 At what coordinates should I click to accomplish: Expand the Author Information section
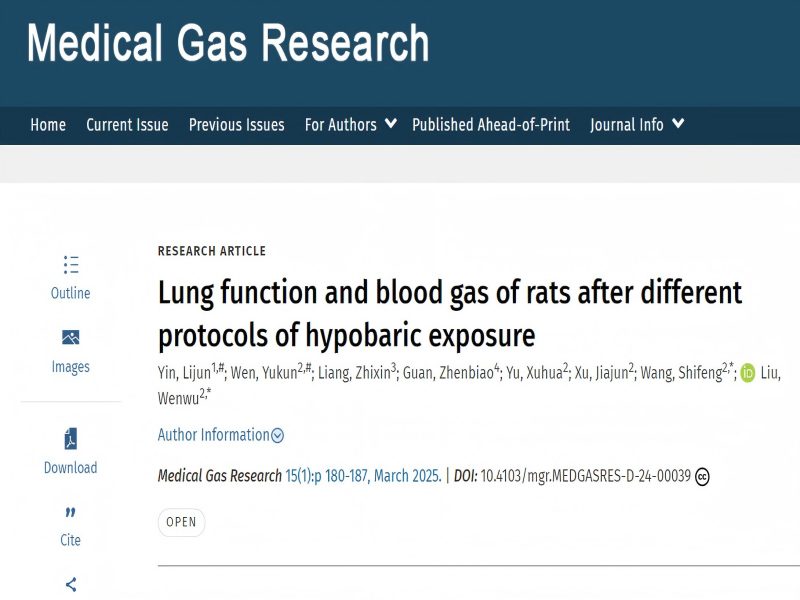pyautogui.click(x=220, y=435)
